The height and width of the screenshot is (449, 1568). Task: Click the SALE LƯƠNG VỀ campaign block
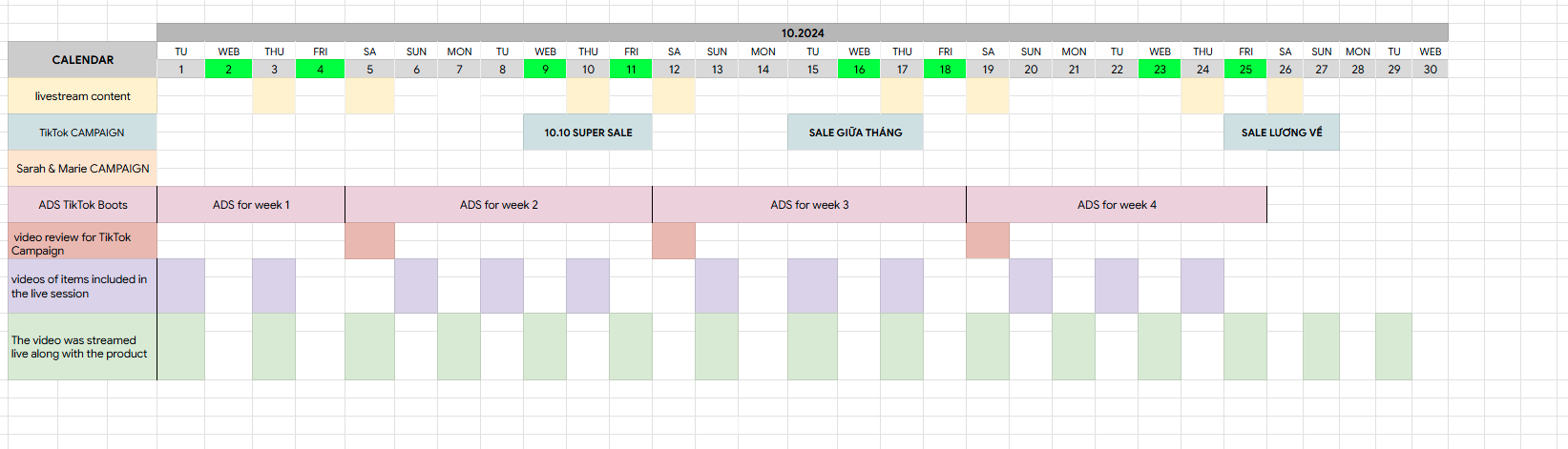coord(1282,133)
